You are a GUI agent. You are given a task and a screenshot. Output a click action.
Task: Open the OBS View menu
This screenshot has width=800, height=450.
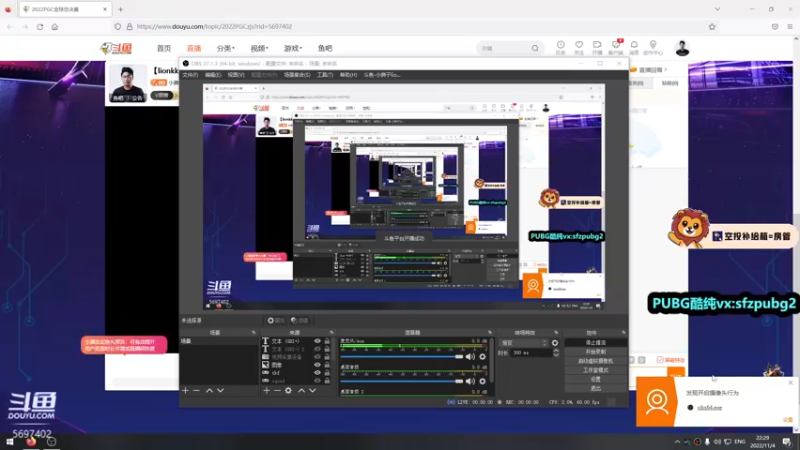click(236, 75)
